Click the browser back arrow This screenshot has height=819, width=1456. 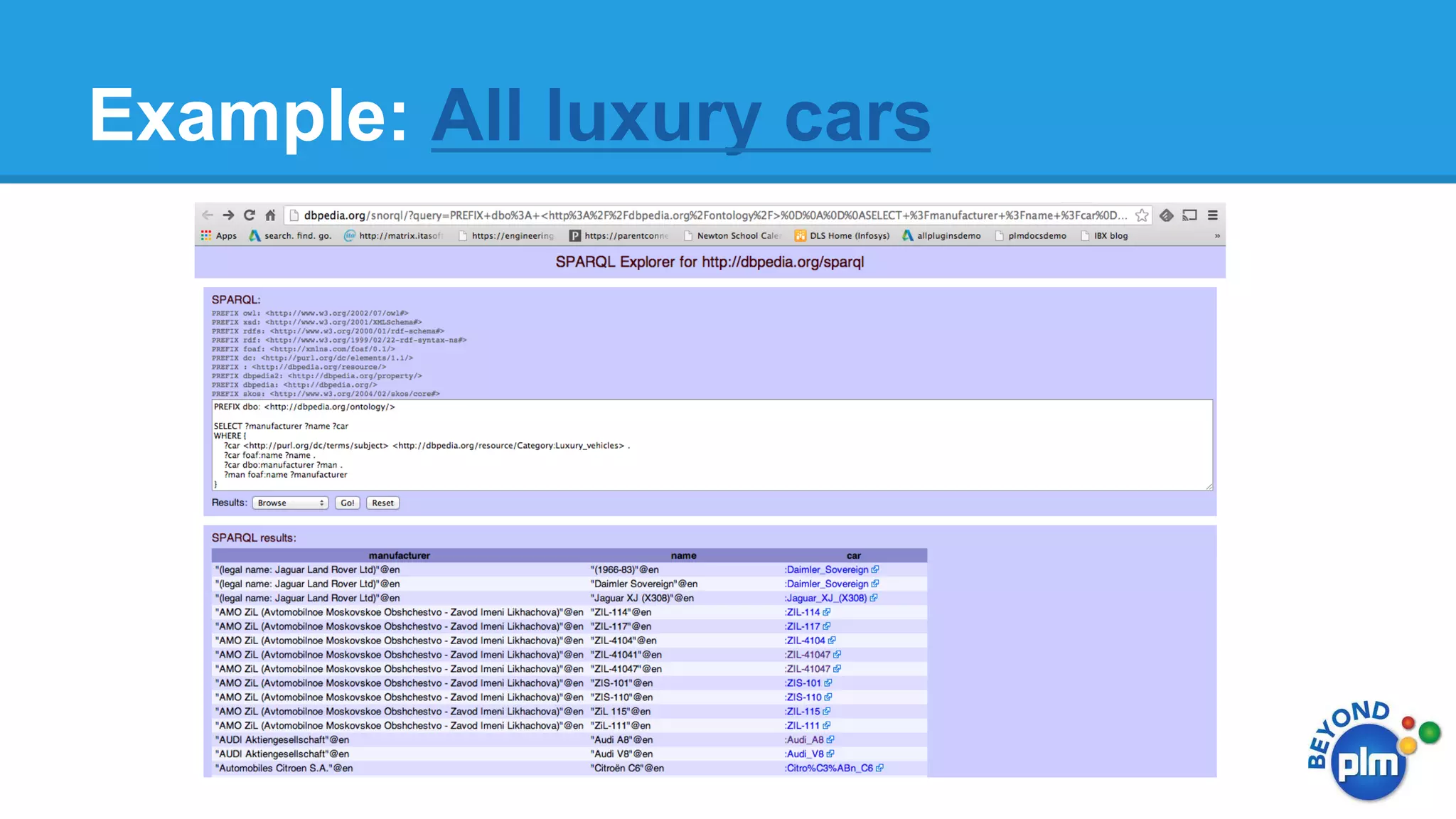coord(208,215)
